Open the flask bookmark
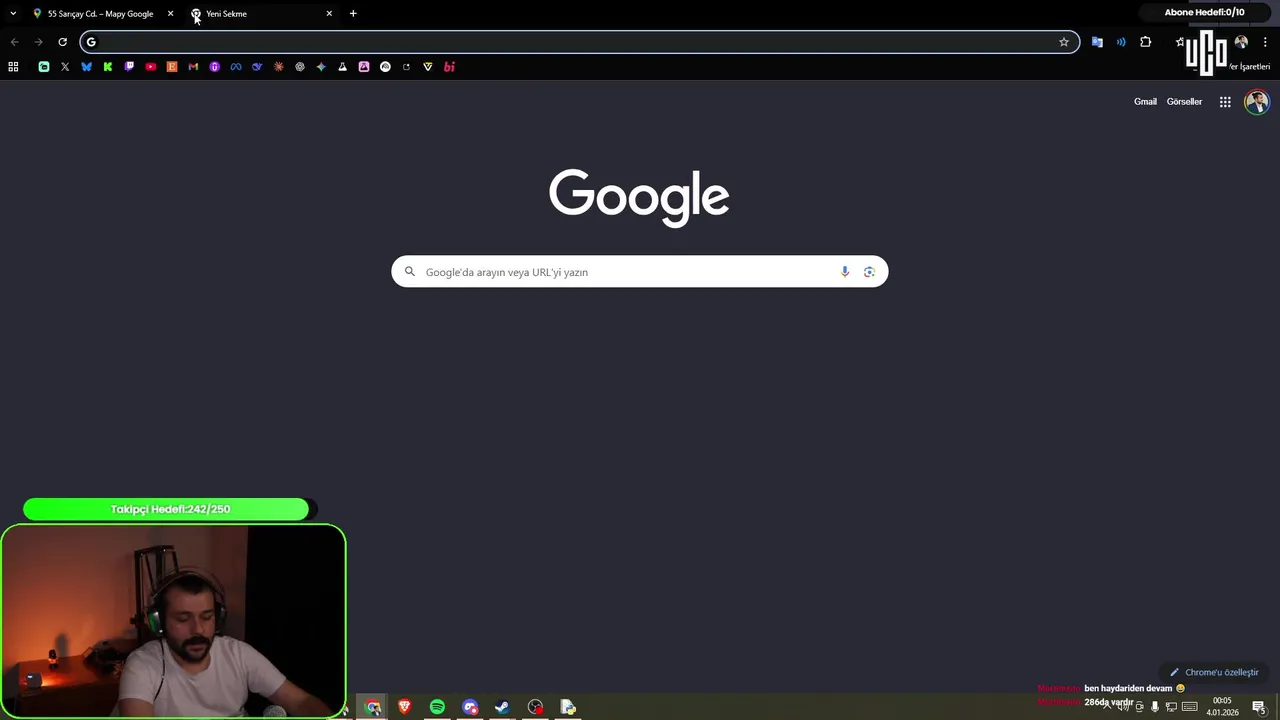 342,67
